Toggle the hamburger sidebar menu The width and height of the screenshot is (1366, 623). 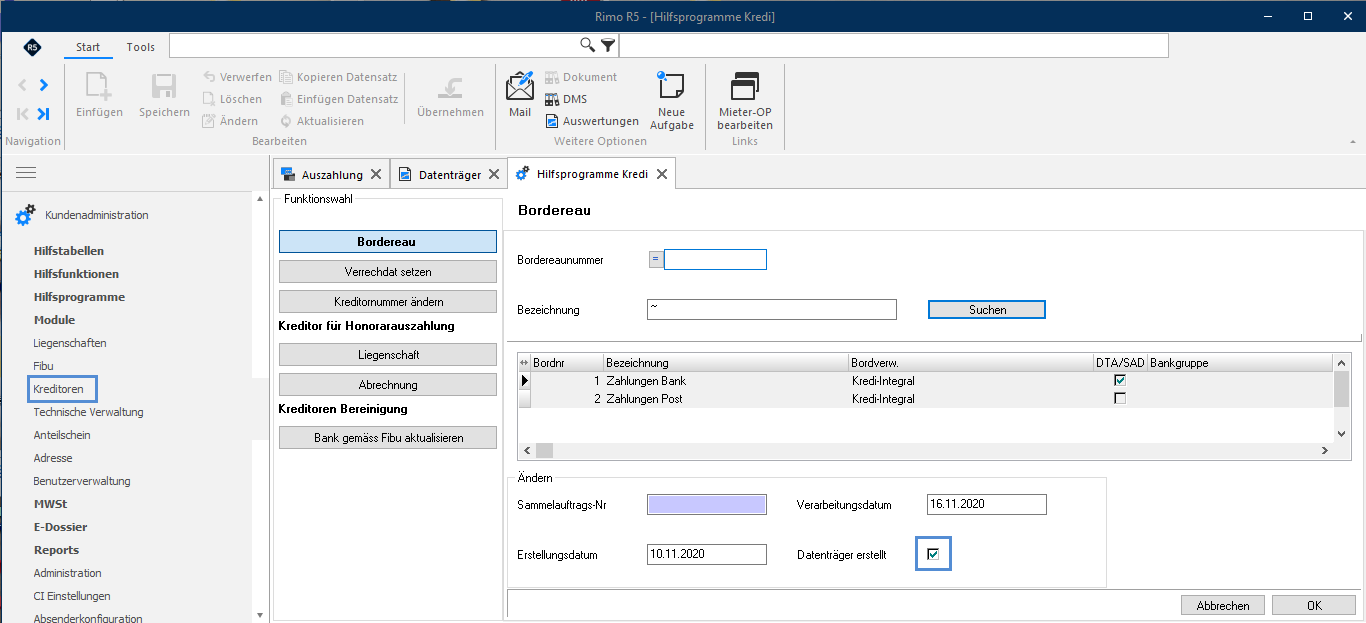[26, 173]
